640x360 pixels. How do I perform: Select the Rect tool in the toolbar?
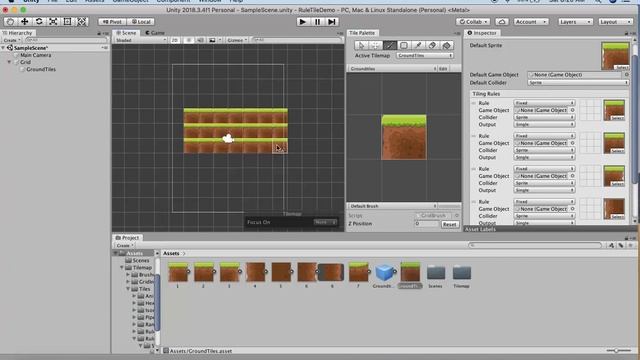tap(67, 22)
